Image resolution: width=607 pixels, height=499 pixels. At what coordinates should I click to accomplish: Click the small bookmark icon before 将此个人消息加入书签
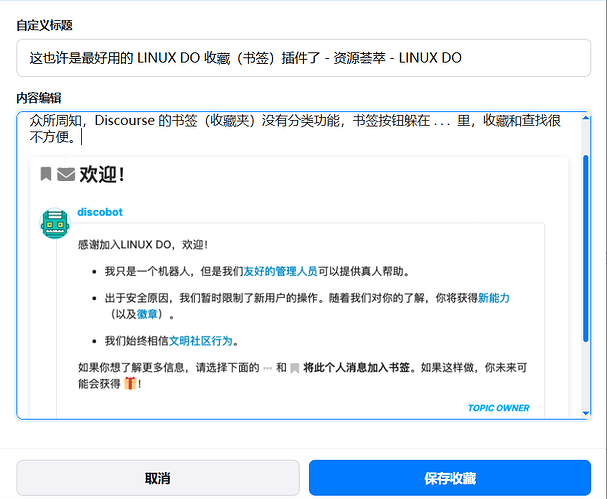point(295,368)
